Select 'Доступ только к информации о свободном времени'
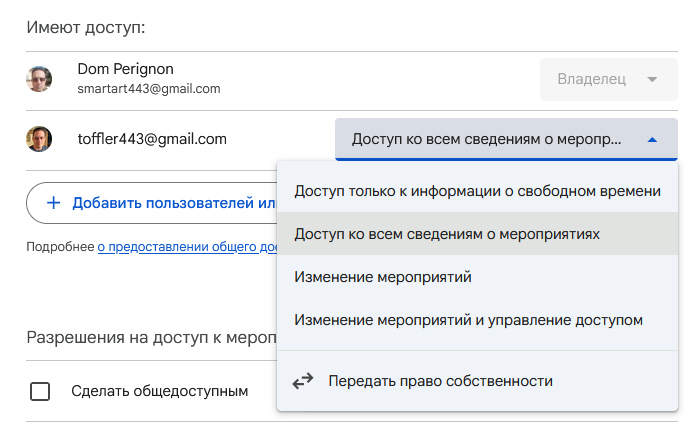 tap(477, 191)
